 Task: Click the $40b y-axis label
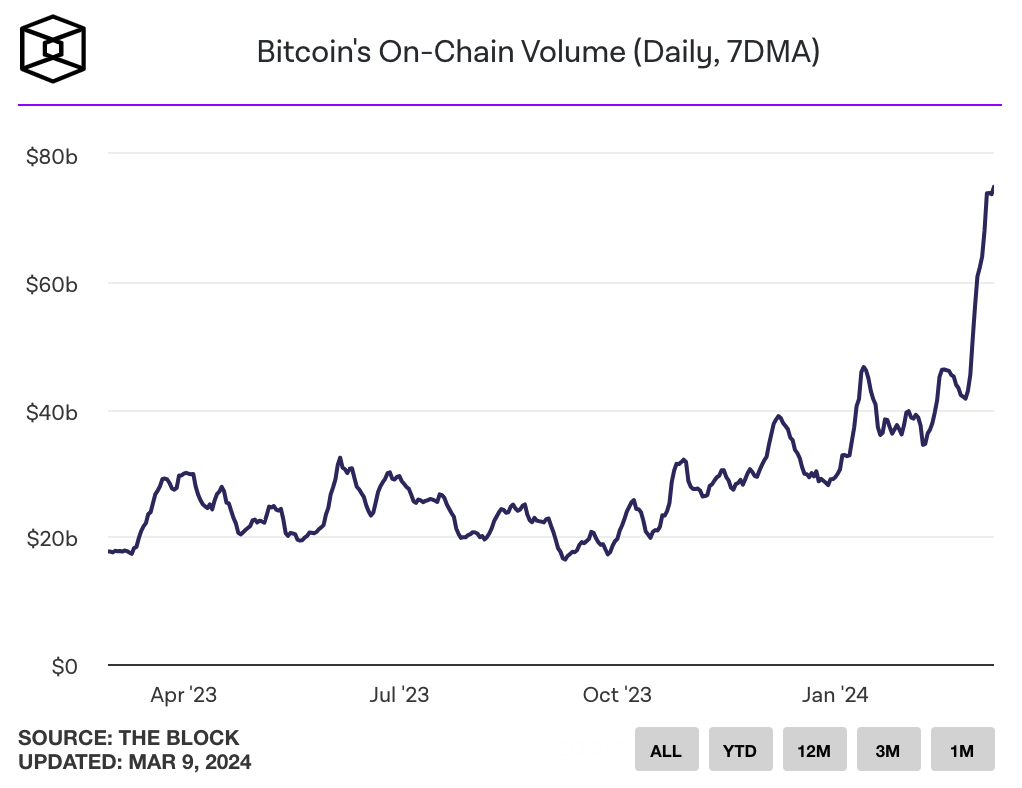pos(52,412)
